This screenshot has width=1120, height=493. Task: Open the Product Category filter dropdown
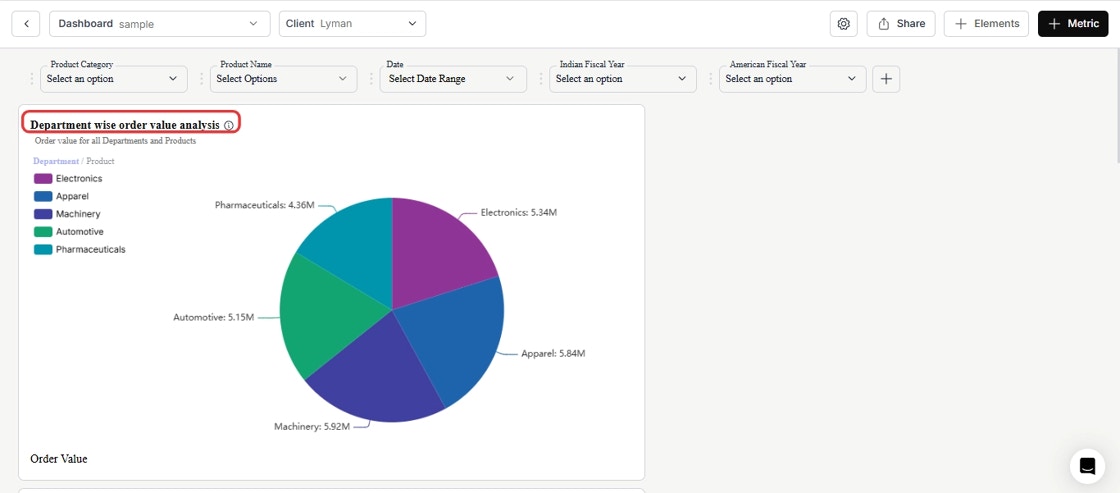pyautogui.click(x=114, y=79)
